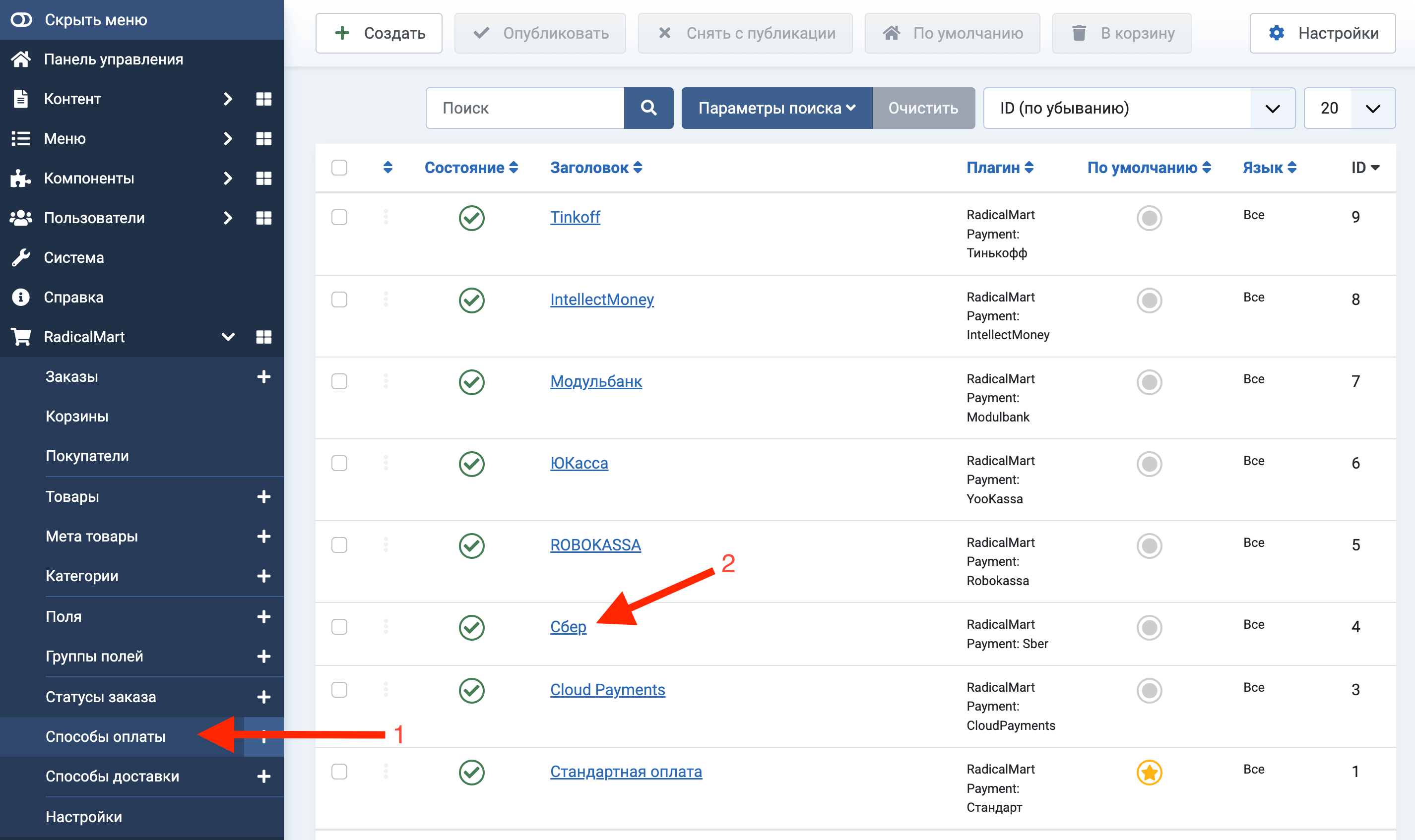Viewport: 1415px width, 840px height.
Task: Select the ROBOKASSA row checkbox
Action: [339, 545]
